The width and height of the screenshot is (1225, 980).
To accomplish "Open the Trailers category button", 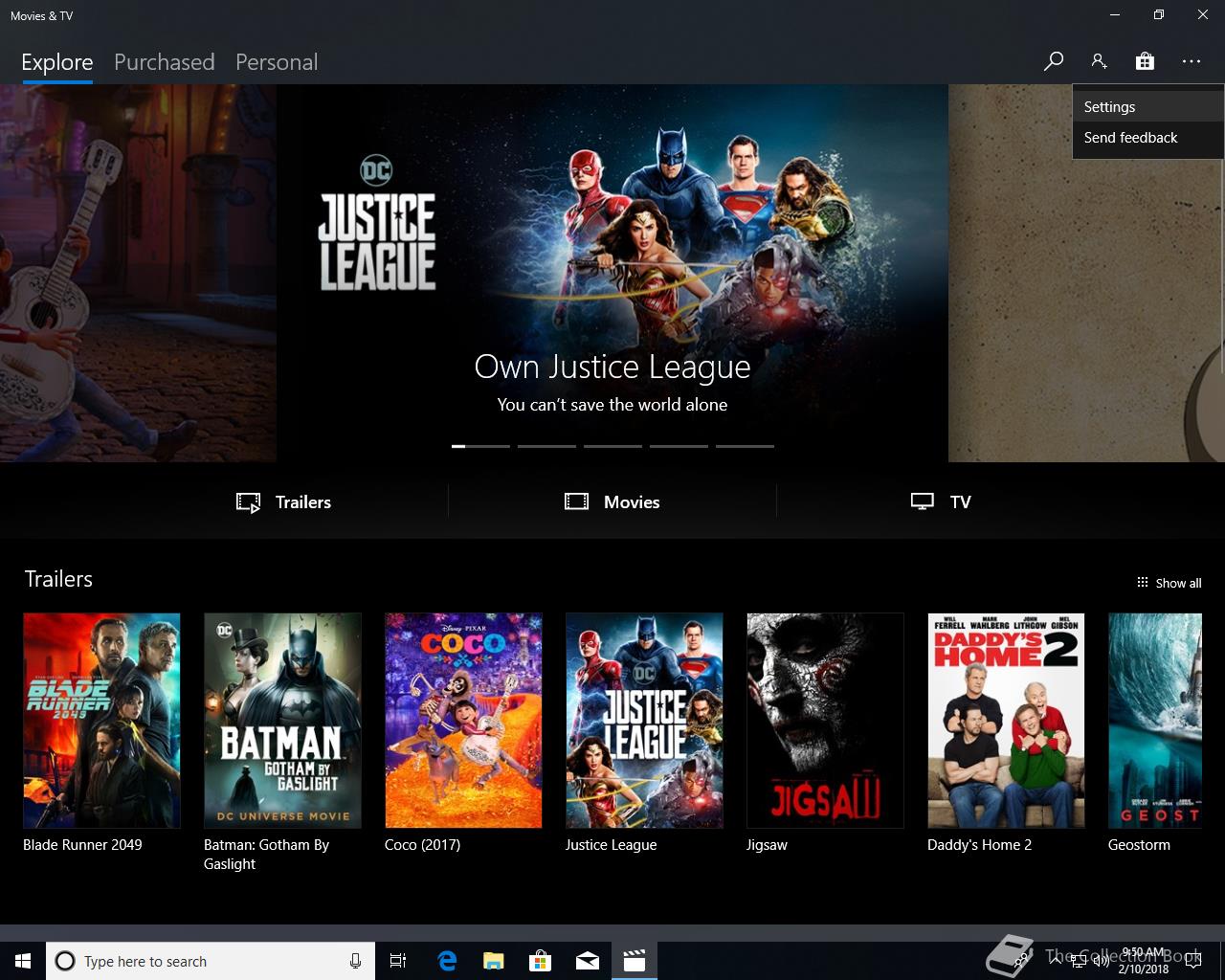I will coord(284,501).
